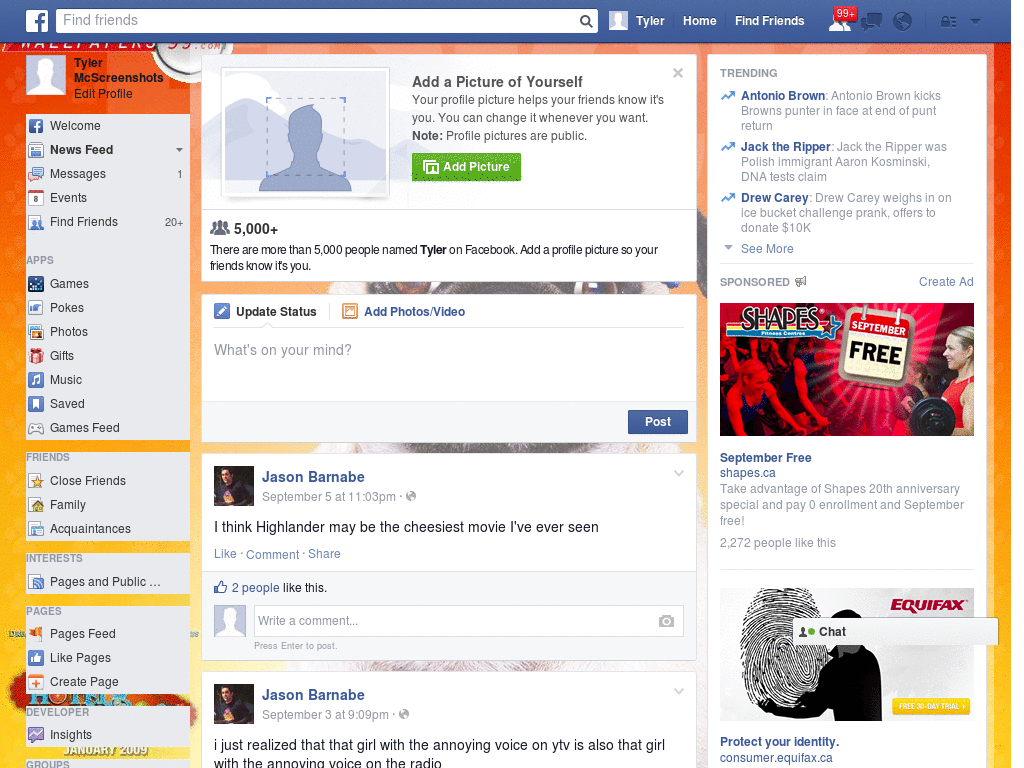Viewport: 1024px width, 768px height.
Task: Click the Messages sidebar icon
Action: (36, 174)
